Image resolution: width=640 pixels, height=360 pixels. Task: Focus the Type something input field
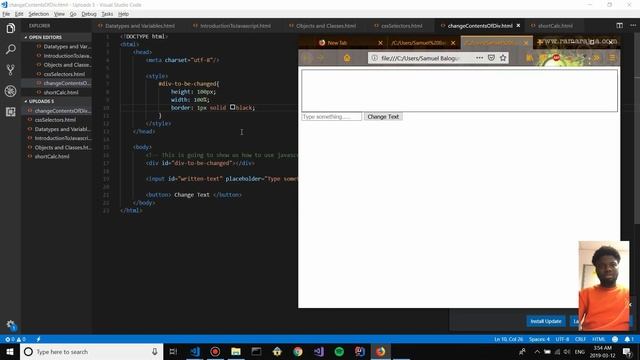(x=331, y=117)
